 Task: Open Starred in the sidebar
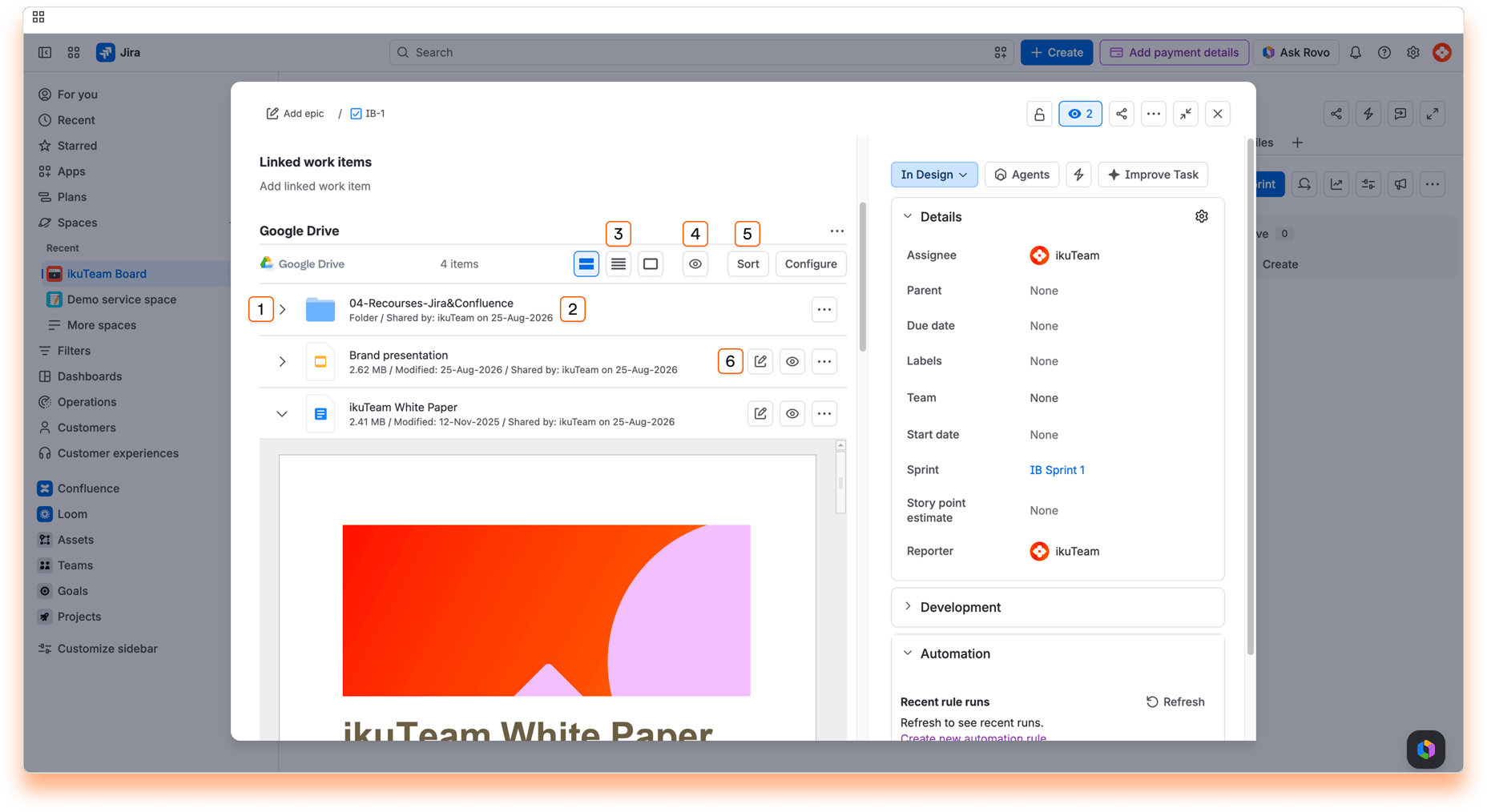pos(77,145)
